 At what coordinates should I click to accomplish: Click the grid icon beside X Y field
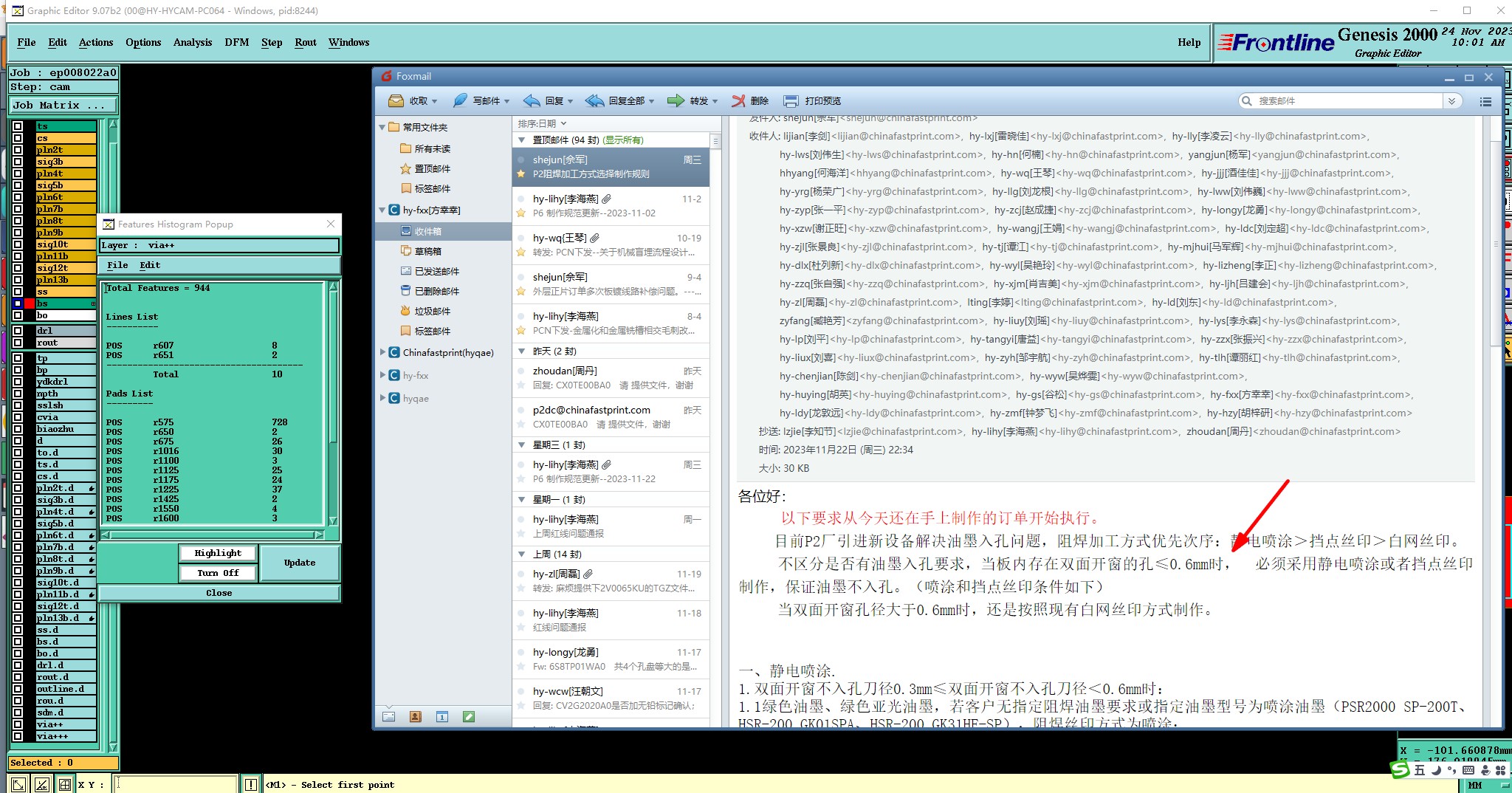click(65, 784)
